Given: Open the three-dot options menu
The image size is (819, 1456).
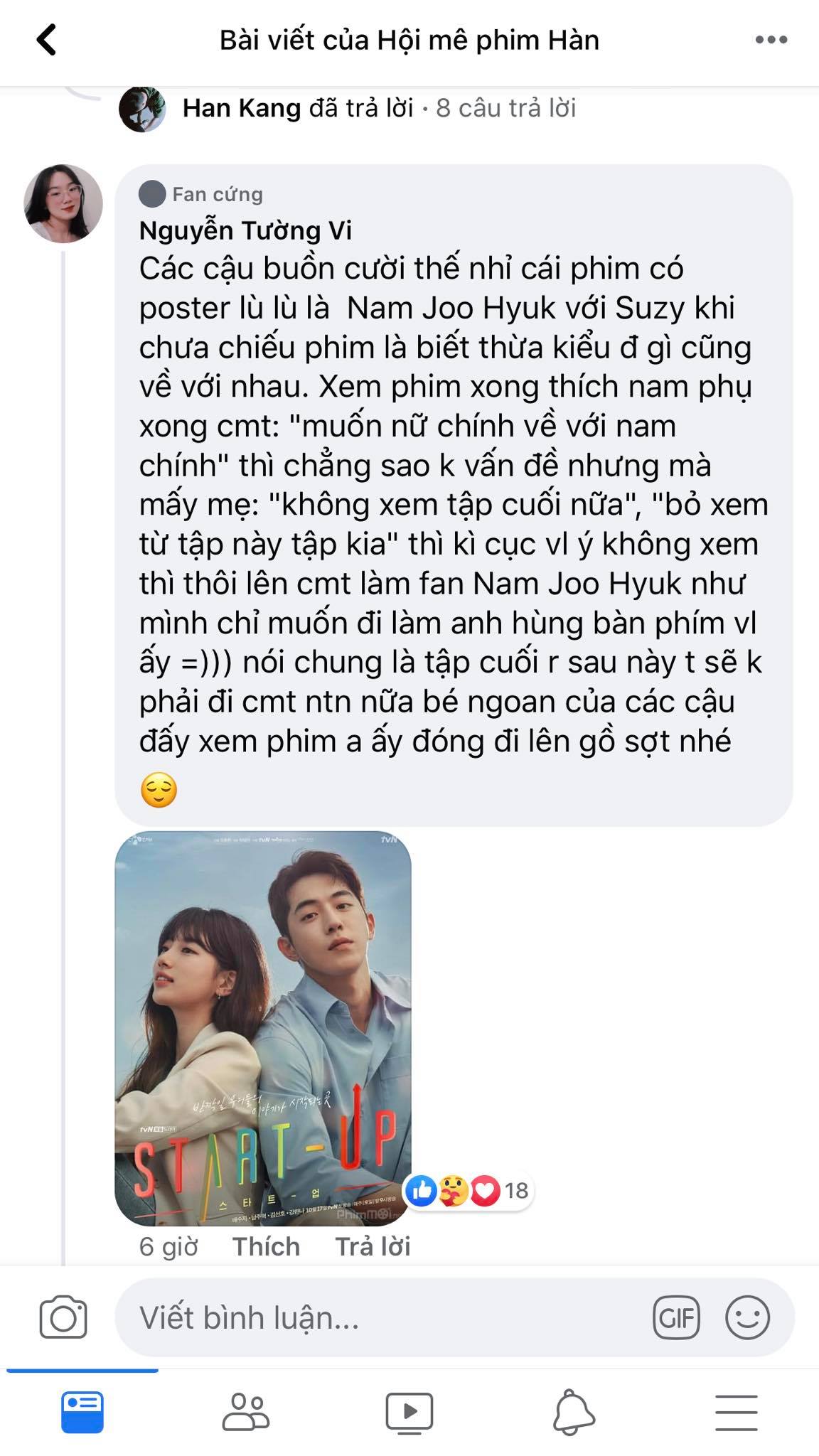Looking at the screenshot, I should (771, 40).
